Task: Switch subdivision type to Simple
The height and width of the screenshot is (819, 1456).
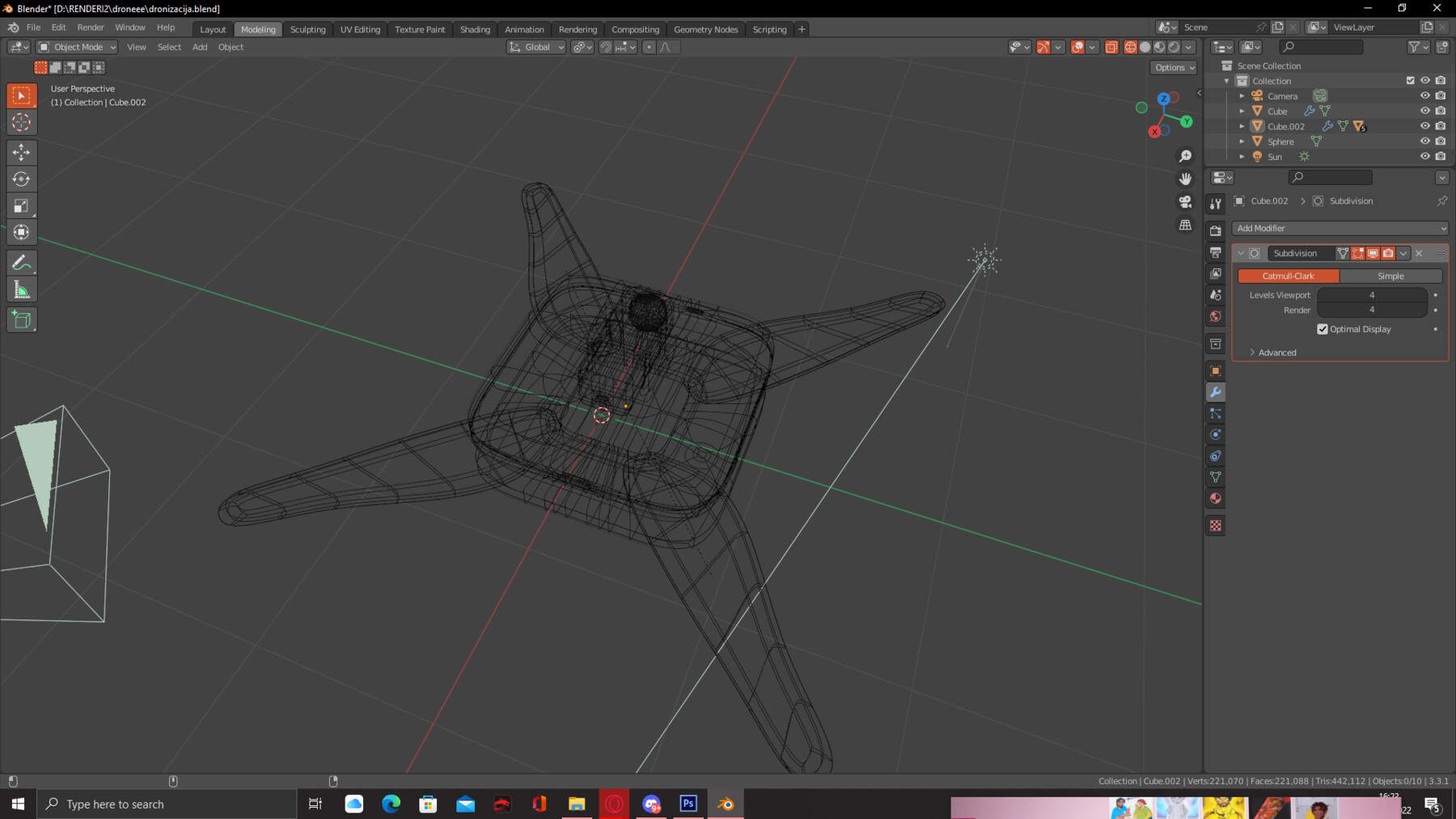Action: coord(1390,277)
